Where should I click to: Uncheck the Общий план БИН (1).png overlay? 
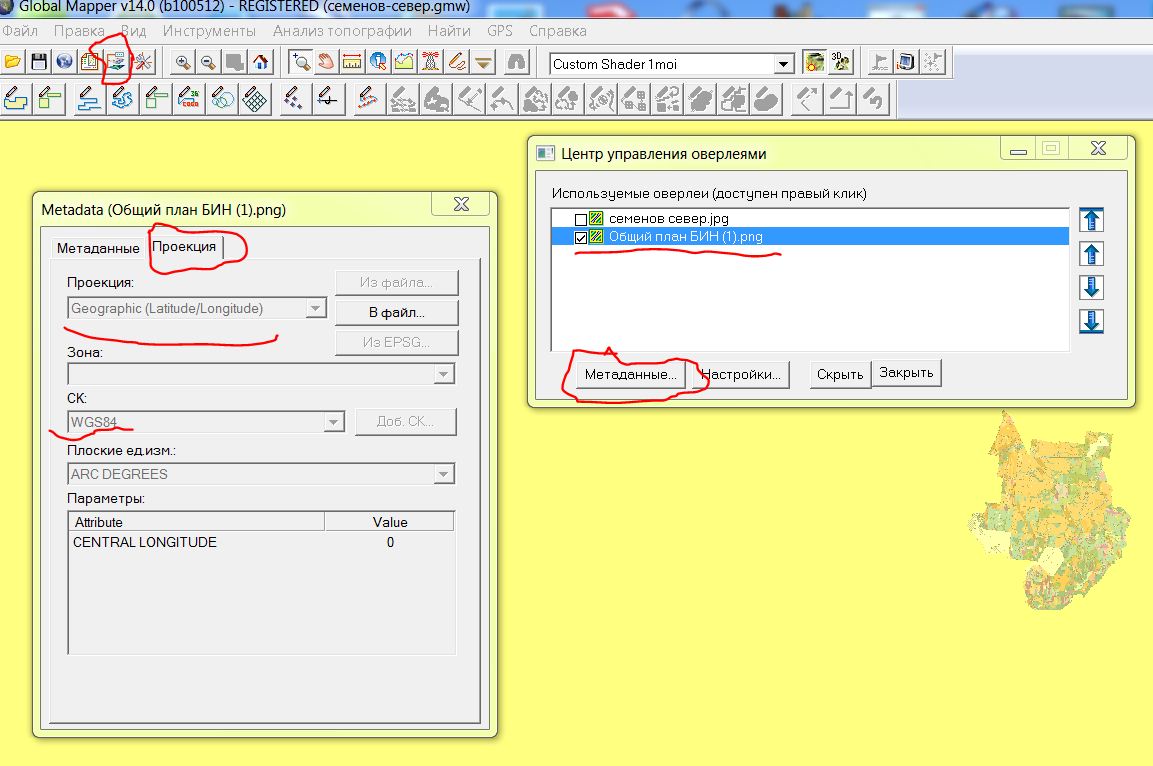(581, 237)
